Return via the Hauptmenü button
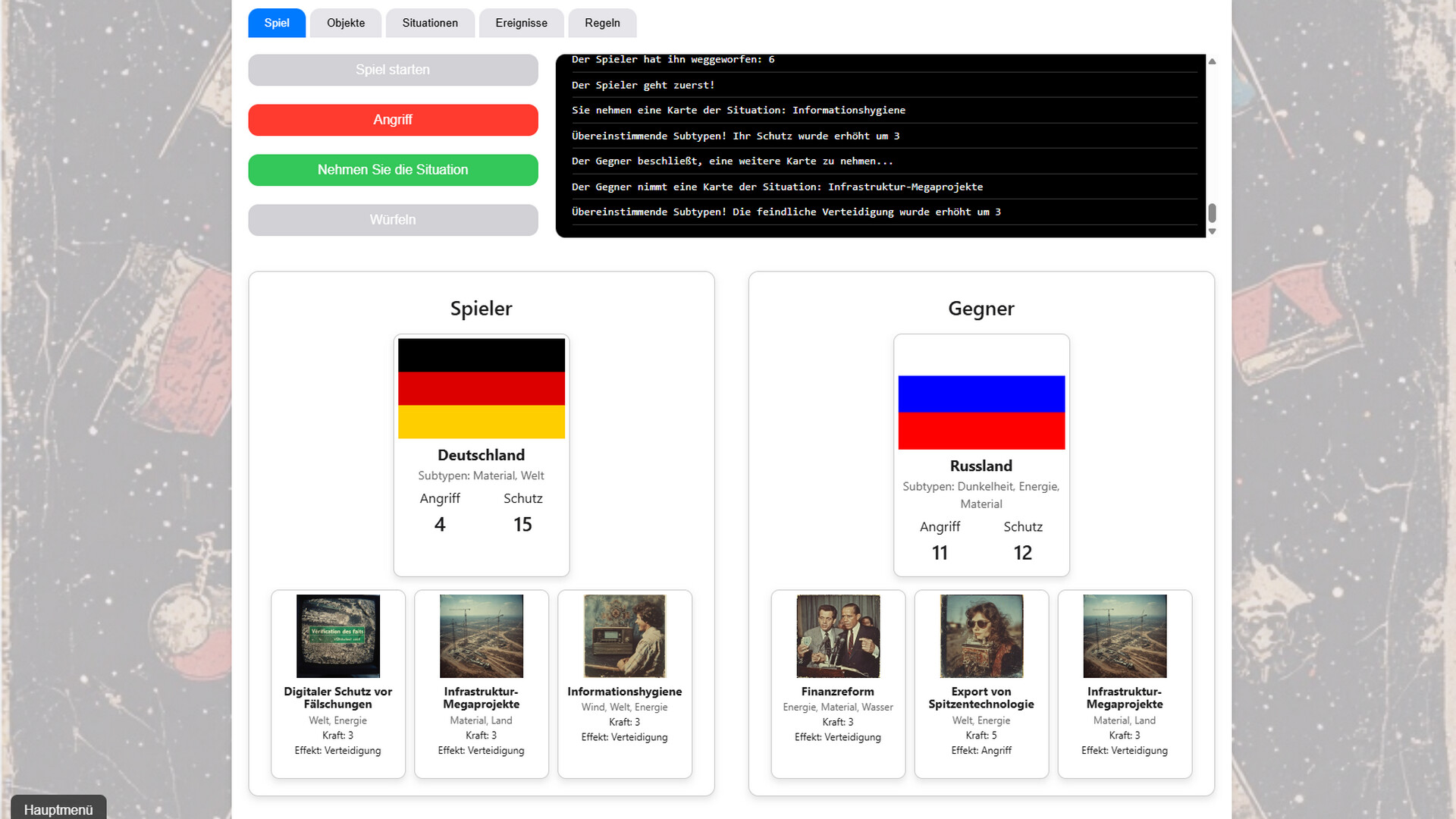The height and width of the screenshot is (819, 1456). click(58, 809)
